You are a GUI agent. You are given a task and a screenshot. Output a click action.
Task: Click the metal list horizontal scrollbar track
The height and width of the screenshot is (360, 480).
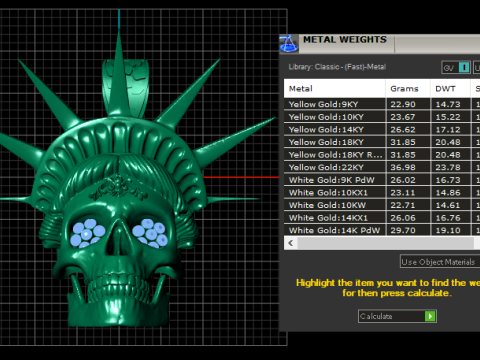pyautogui.click(x=385, y=243)
